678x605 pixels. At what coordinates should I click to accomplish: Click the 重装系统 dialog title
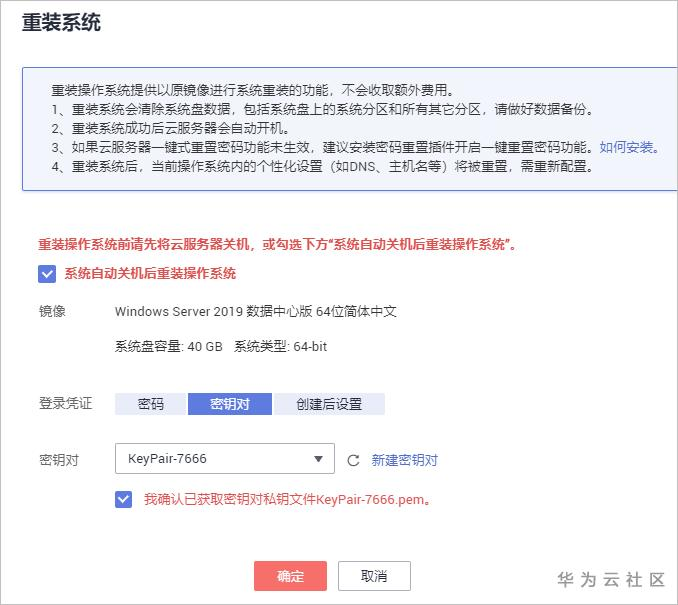pos(61,23)
